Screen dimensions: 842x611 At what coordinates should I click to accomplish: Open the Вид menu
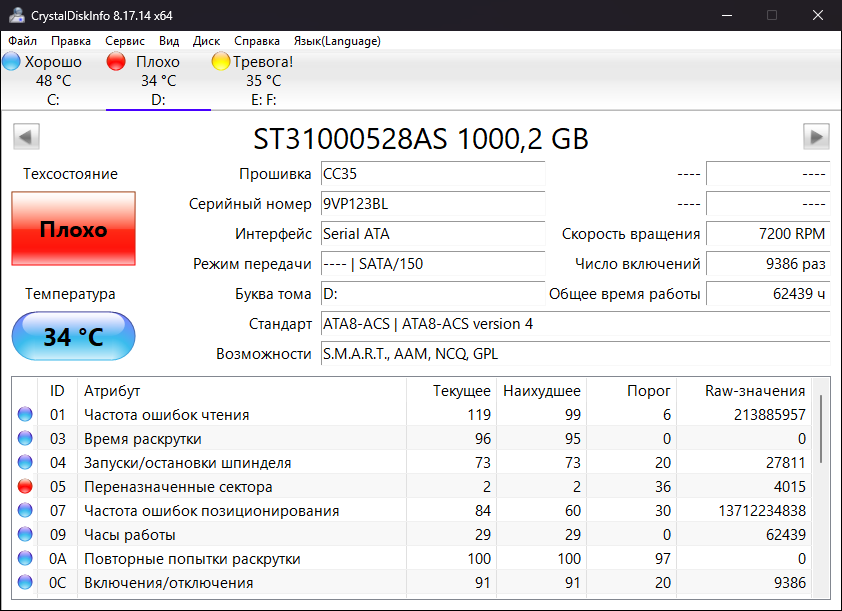tap(169, 41)
